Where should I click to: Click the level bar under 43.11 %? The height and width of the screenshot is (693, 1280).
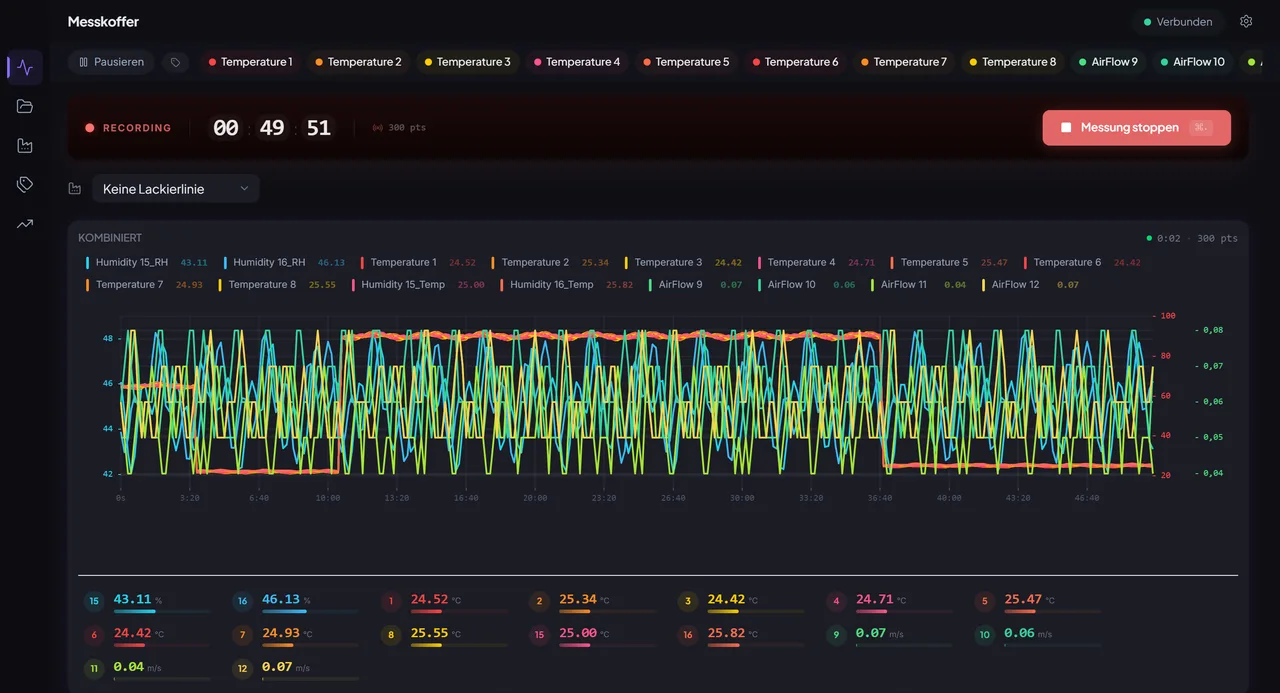tap(162, 611)
